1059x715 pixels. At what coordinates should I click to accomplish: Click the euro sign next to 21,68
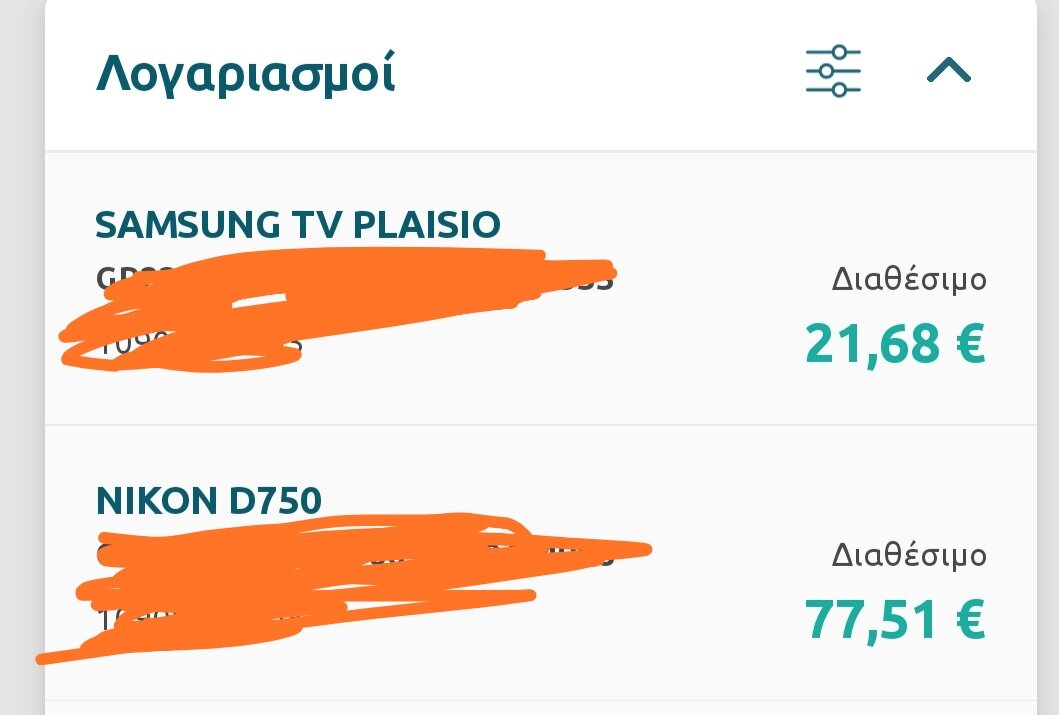(x=971, y=343)
